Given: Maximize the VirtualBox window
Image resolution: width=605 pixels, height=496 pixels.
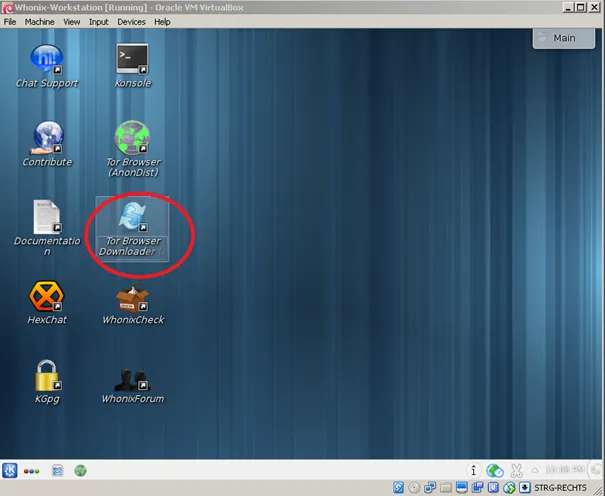Looking at the screenshot, I should [x=581, y=7].
